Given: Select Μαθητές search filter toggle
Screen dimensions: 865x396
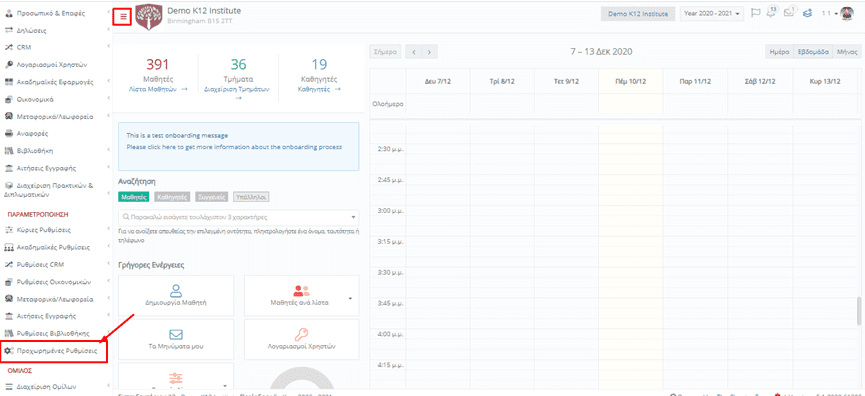Looking at the screenshot, I should tap(133, 196).
